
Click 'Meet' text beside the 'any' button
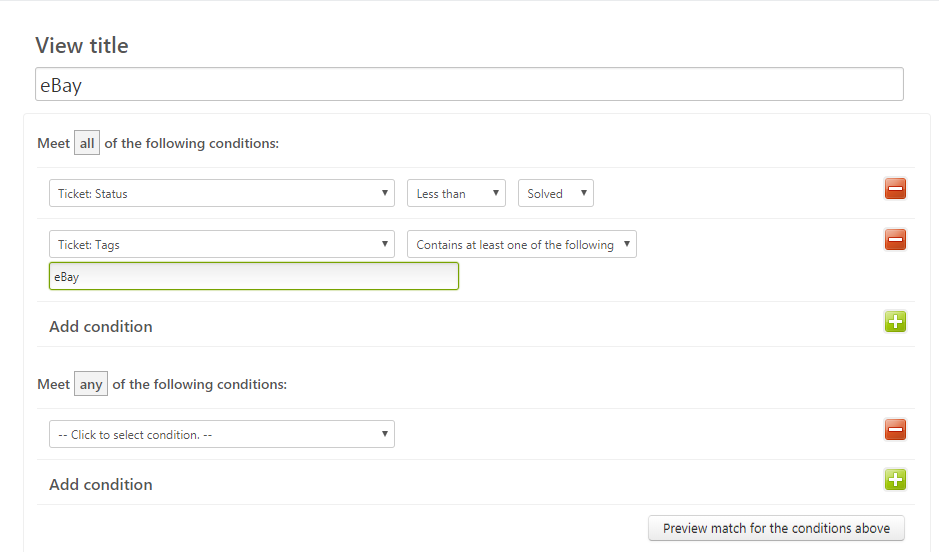[54, 384]
